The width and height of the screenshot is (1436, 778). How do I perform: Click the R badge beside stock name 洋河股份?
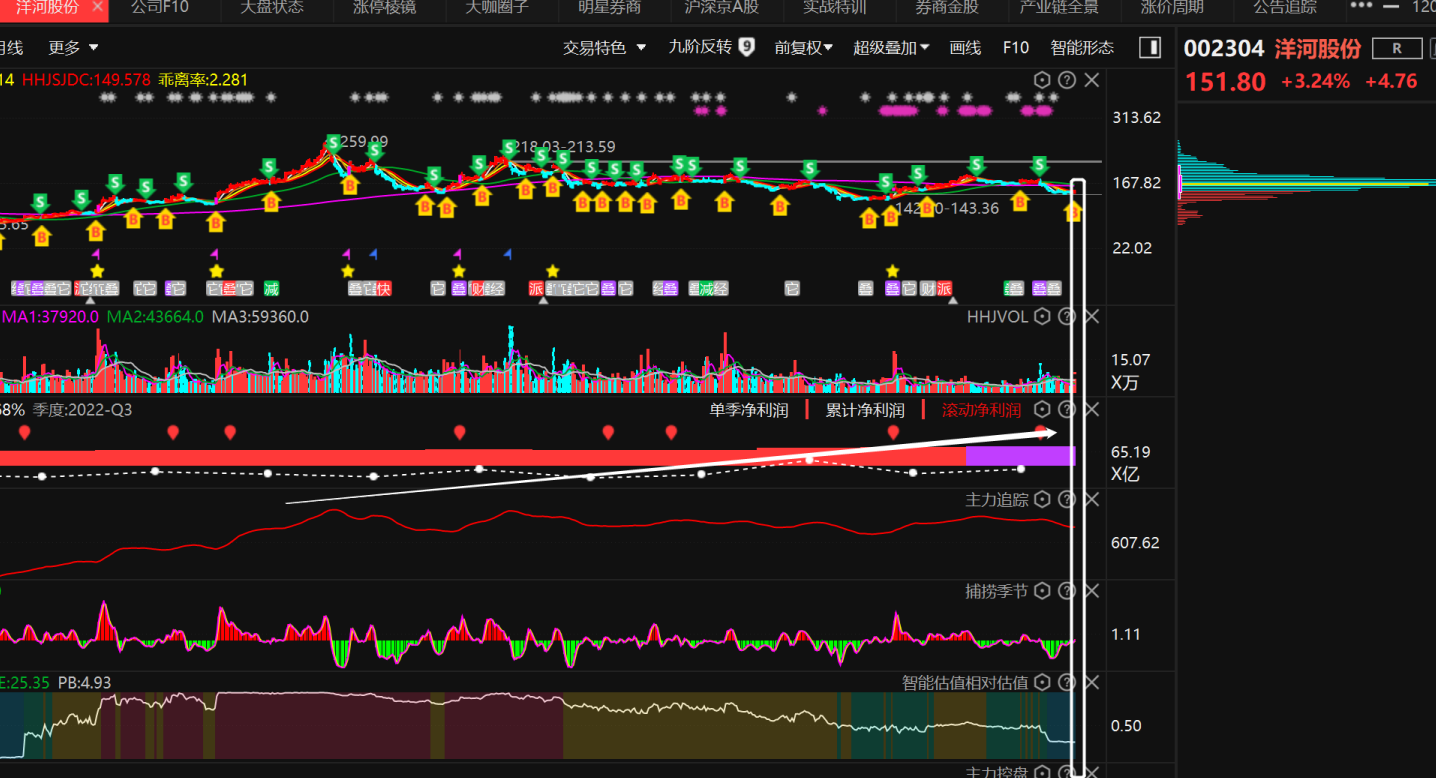click(x=1397, y=48)
